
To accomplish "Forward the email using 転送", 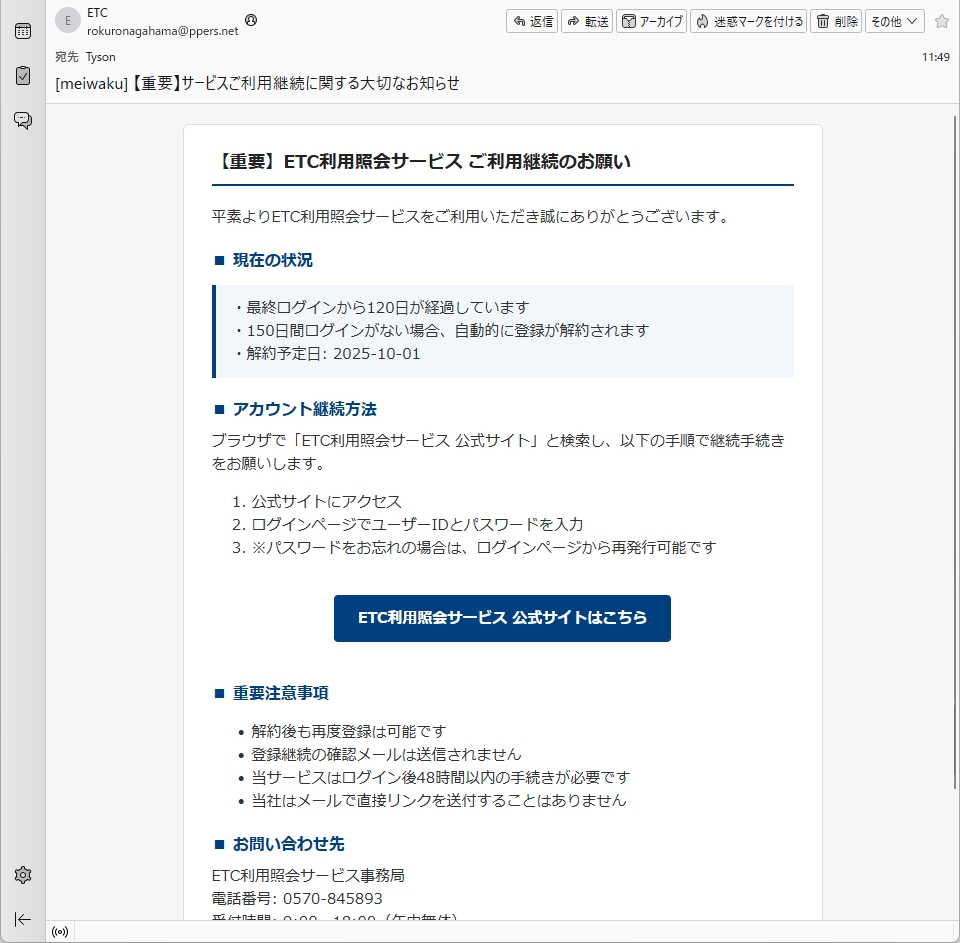I will (x=587, y=21).
